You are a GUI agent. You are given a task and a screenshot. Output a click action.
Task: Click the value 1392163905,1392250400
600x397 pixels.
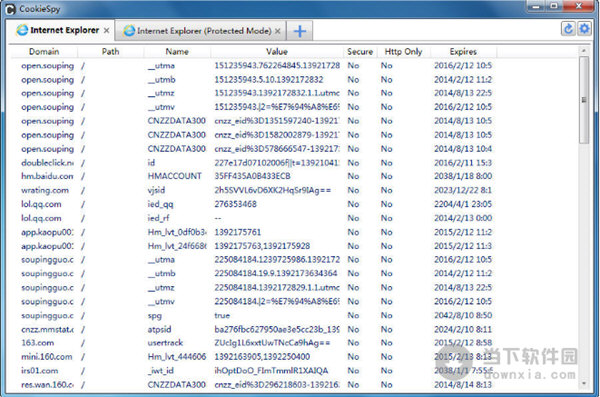pyautogui.click(x=262, y=357)
